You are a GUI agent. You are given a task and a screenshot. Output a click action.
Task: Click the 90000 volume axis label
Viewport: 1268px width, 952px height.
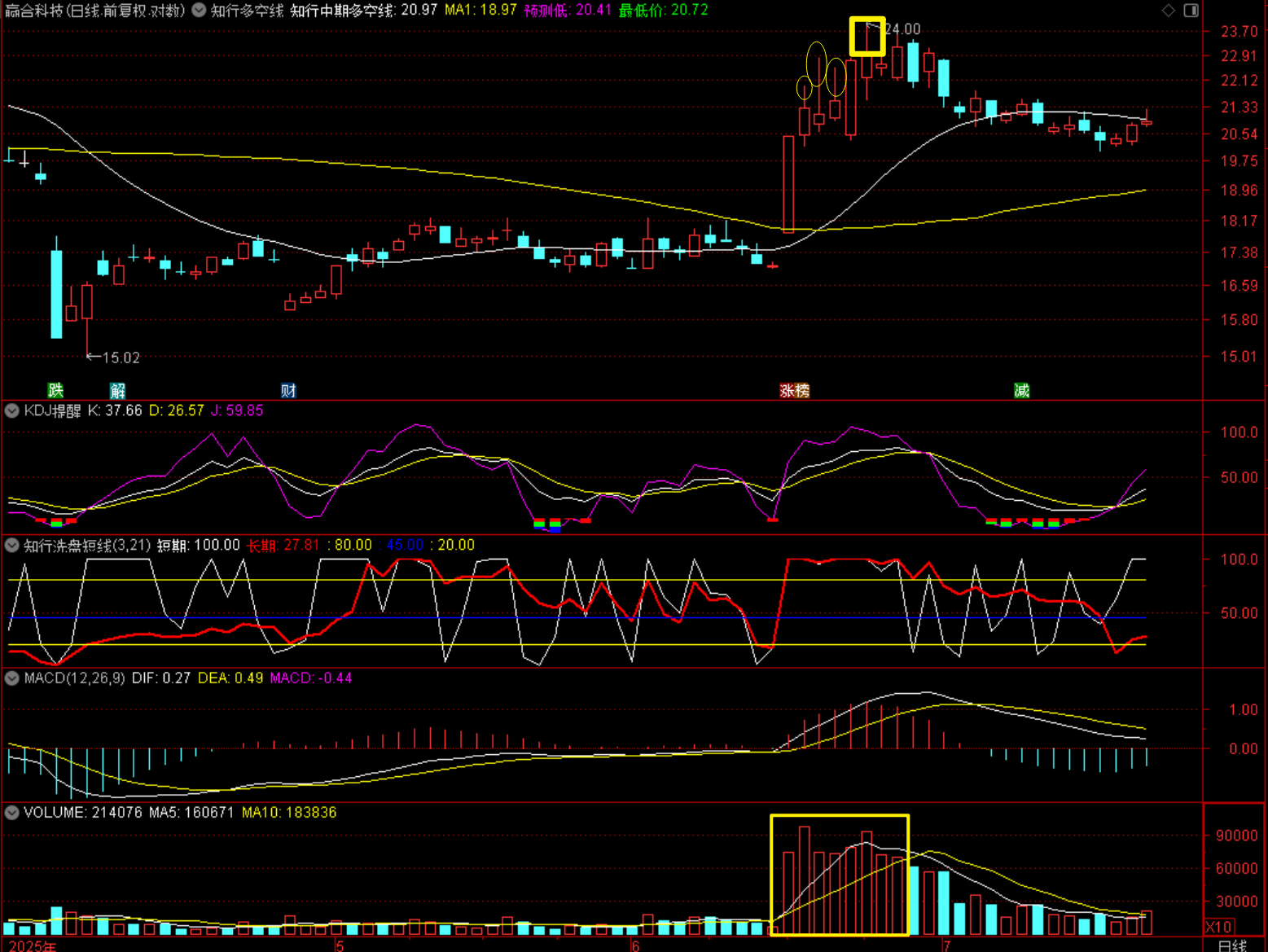click(1236, 836)
